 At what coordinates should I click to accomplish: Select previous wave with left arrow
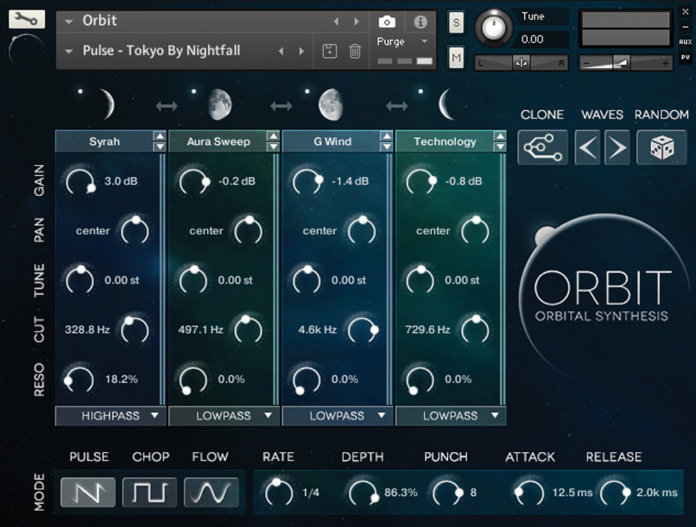click(x=588, y=148)
